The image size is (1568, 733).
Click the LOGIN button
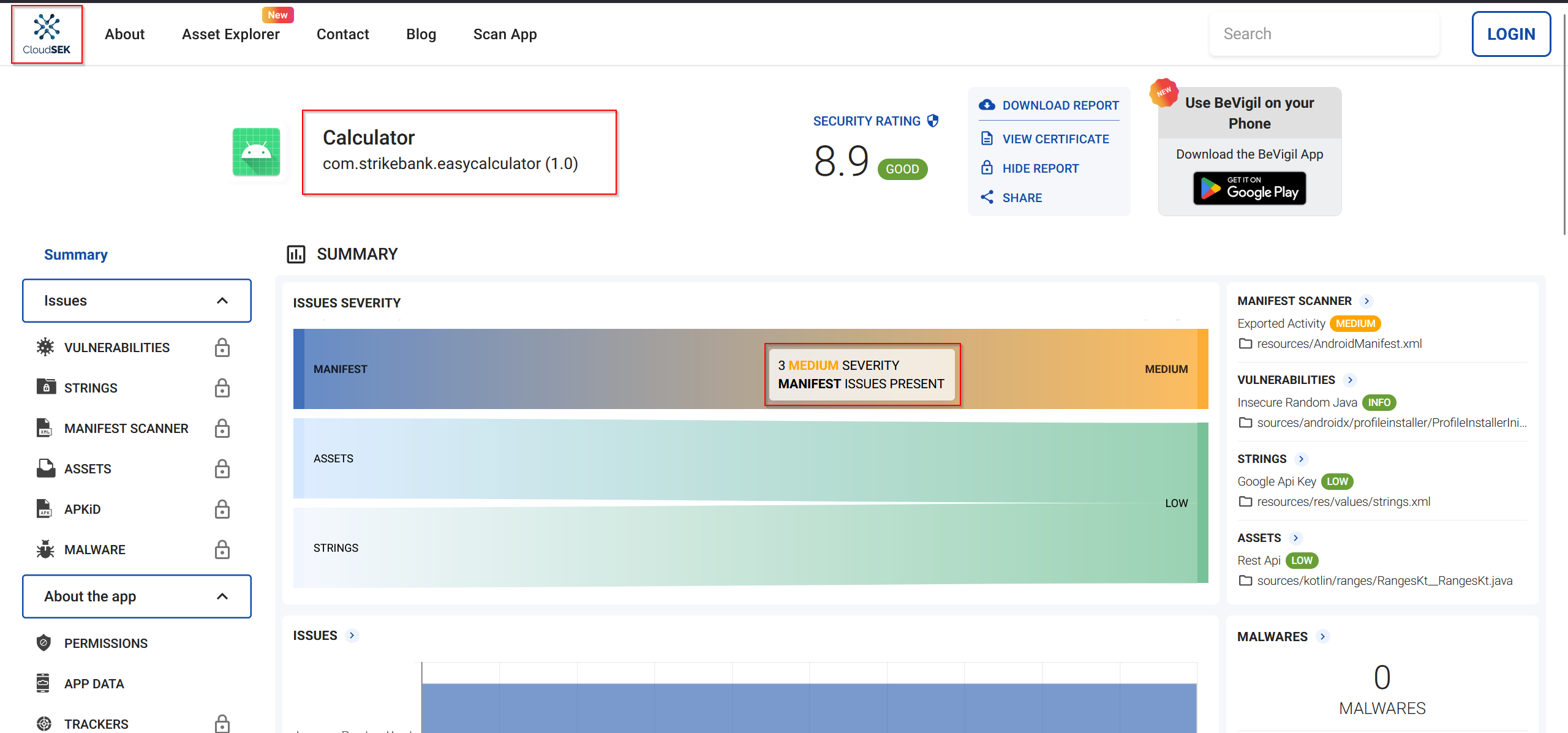click(x=1510, y=34)
